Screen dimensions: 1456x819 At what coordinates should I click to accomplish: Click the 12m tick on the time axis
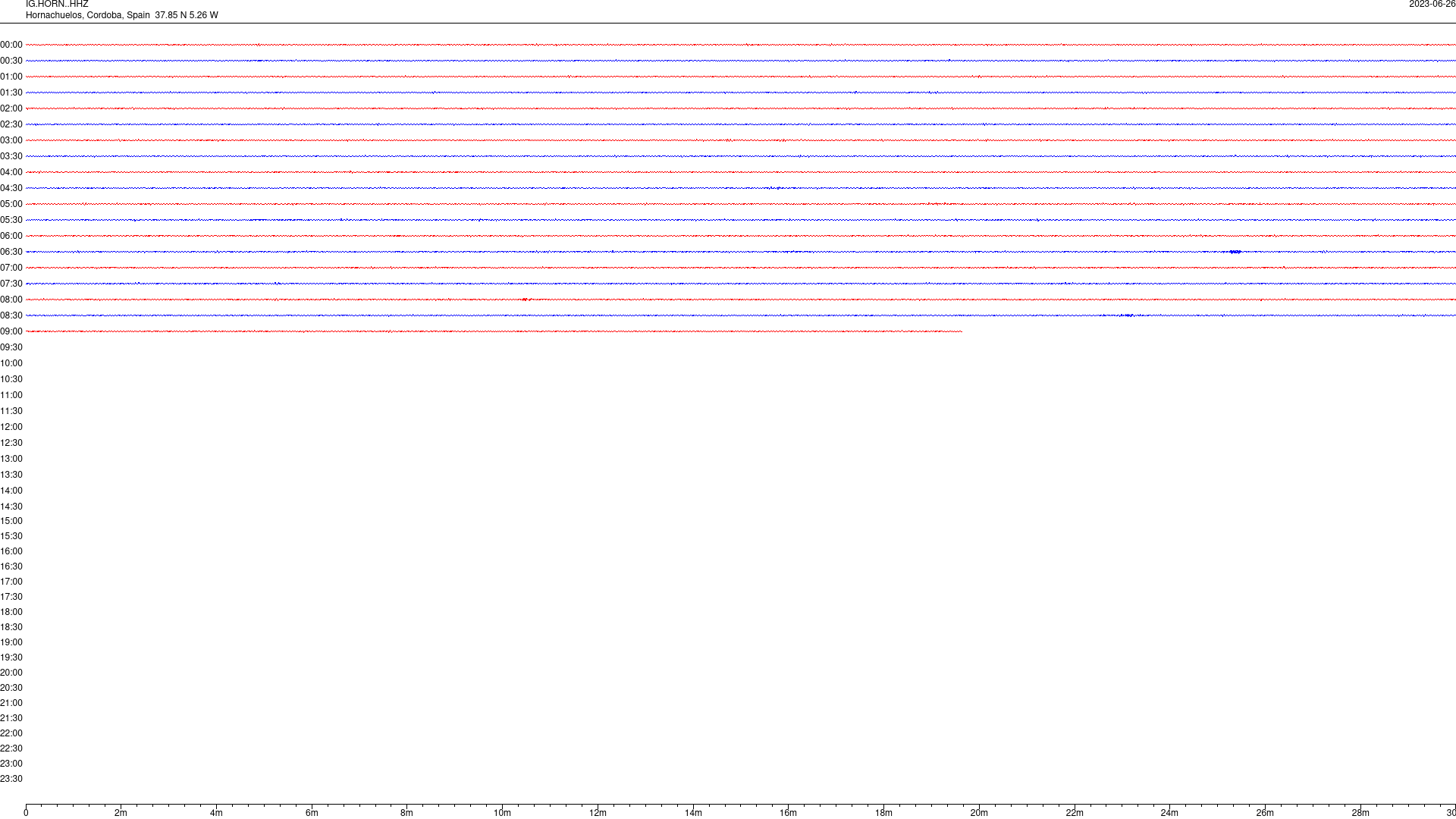click(598, 813)
